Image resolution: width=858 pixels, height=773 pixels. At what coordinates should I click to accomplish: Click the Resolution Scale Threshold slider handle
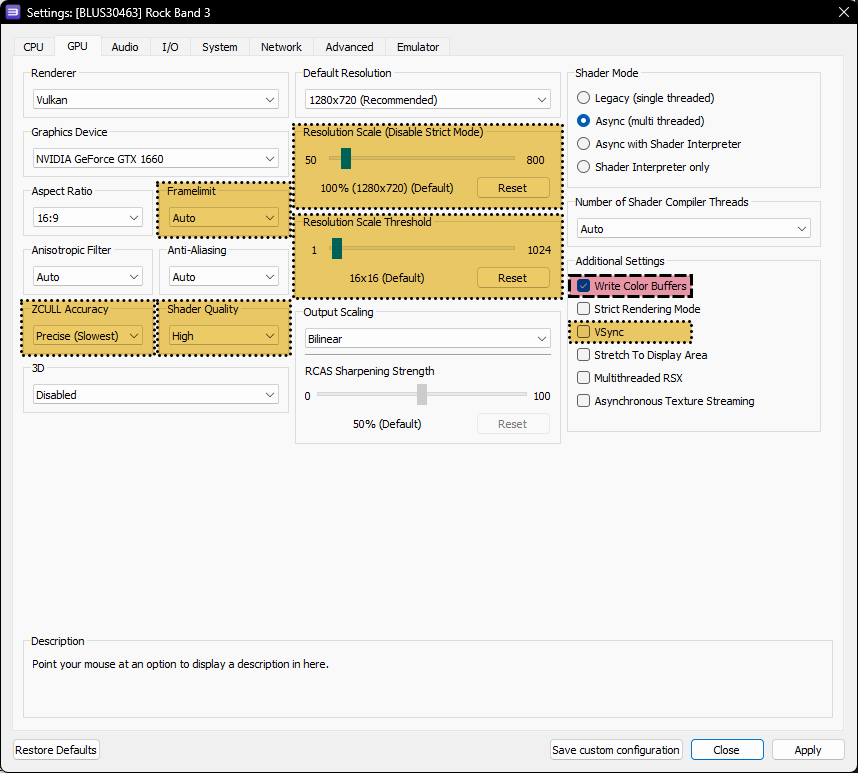point(337,248)
